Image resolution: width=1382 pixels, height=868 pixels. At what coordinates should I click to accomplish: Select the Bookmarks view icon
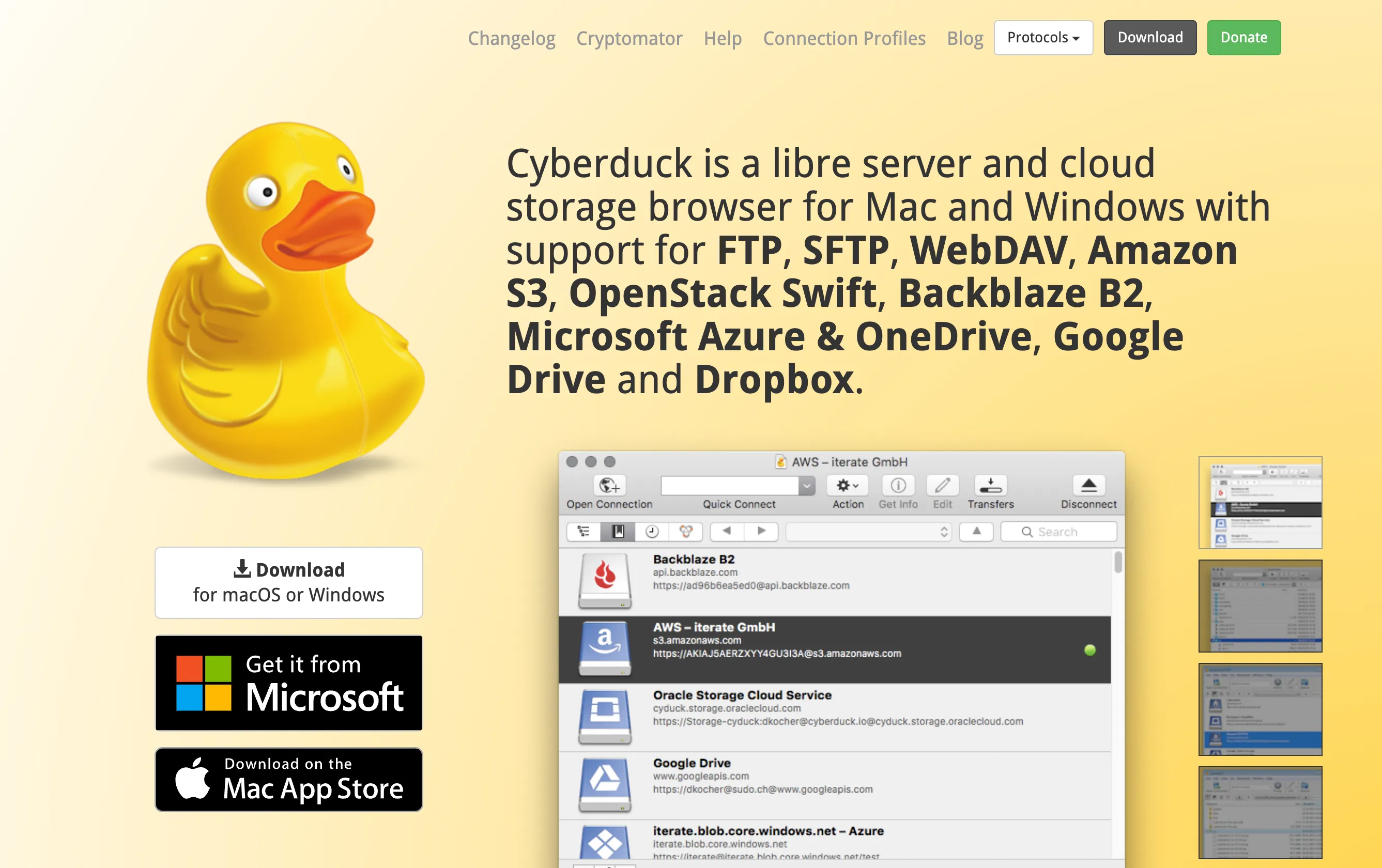(x=617, y=531)
